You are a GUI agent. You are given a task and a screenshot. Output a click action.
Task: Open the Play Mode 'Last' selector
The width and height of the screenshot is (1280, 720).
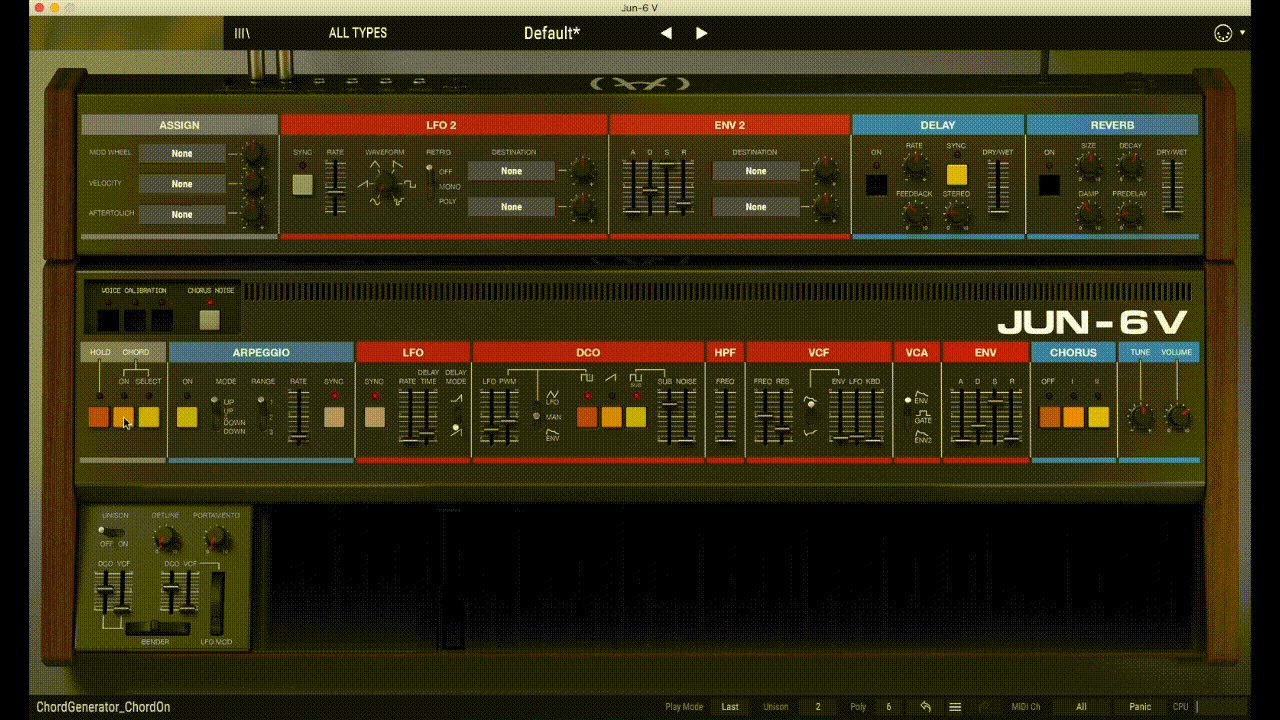[730, 707]
